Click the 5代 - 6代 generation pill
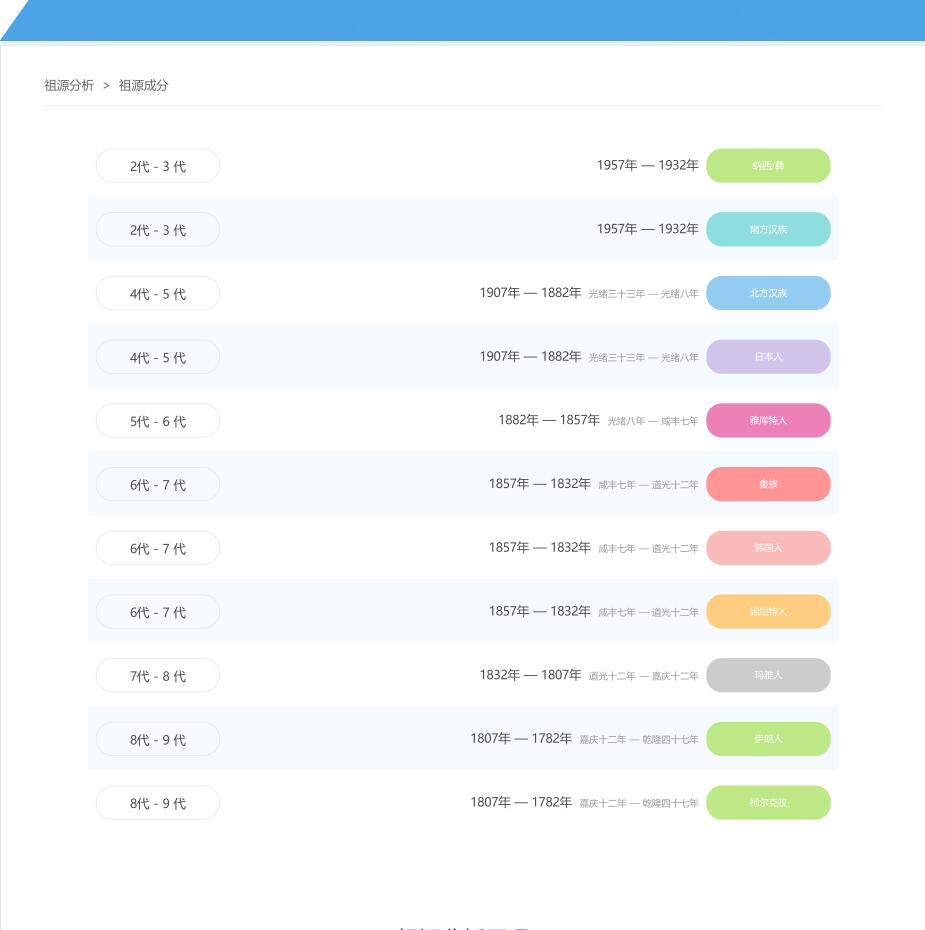The height and width of the screenshot is (930, 925). click(x=158, y=421)
